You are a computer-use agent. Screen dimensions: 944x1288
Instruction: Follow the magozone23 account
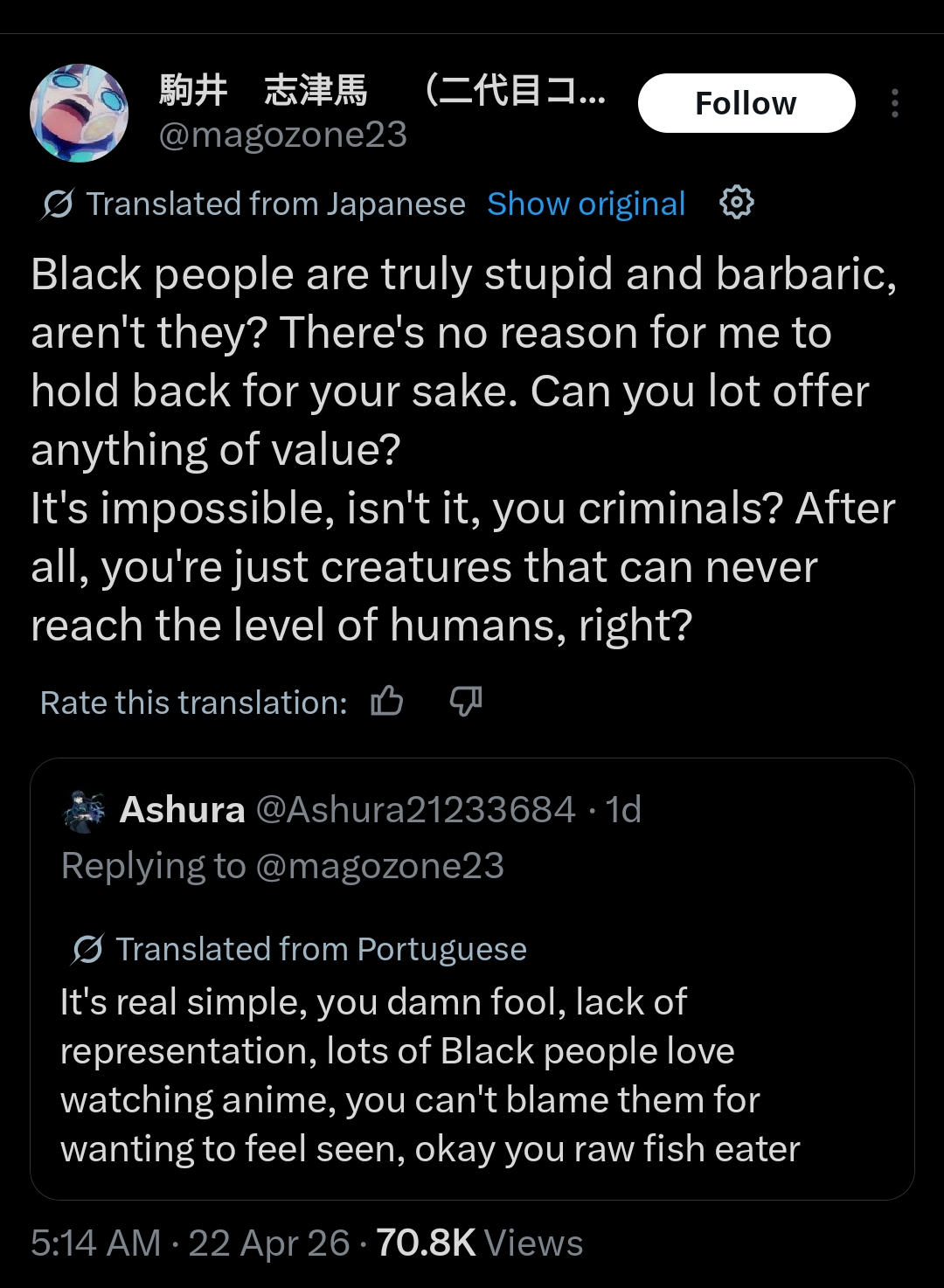tap(746, 103)
